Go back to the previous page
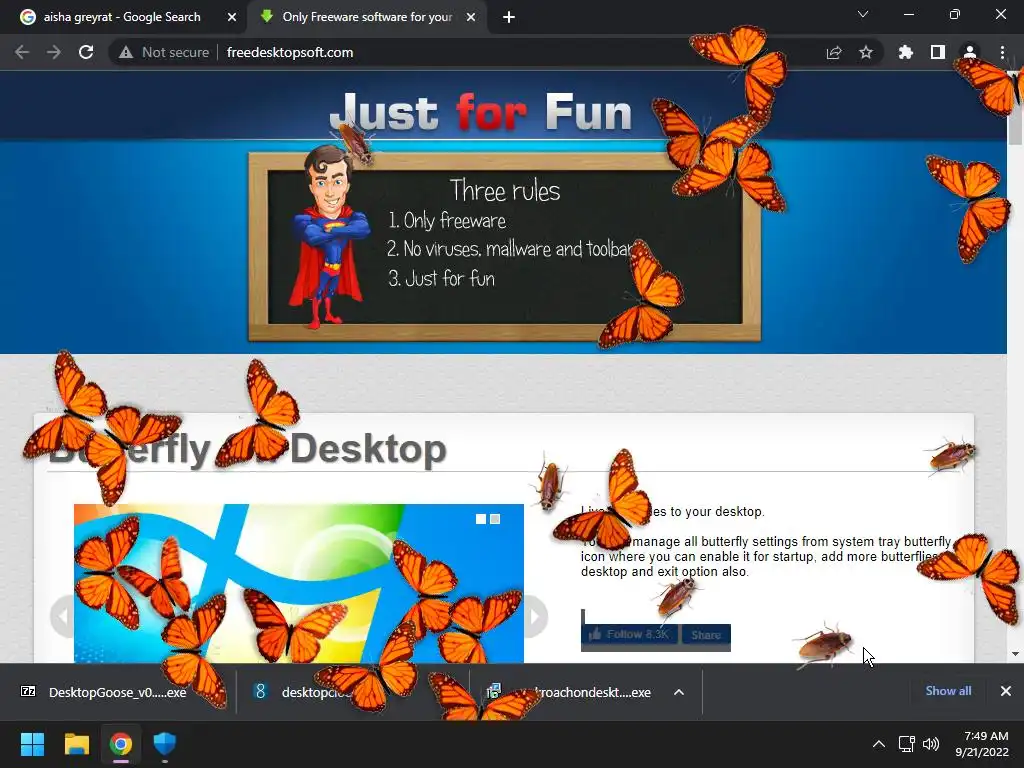 [x=22, y=52]
